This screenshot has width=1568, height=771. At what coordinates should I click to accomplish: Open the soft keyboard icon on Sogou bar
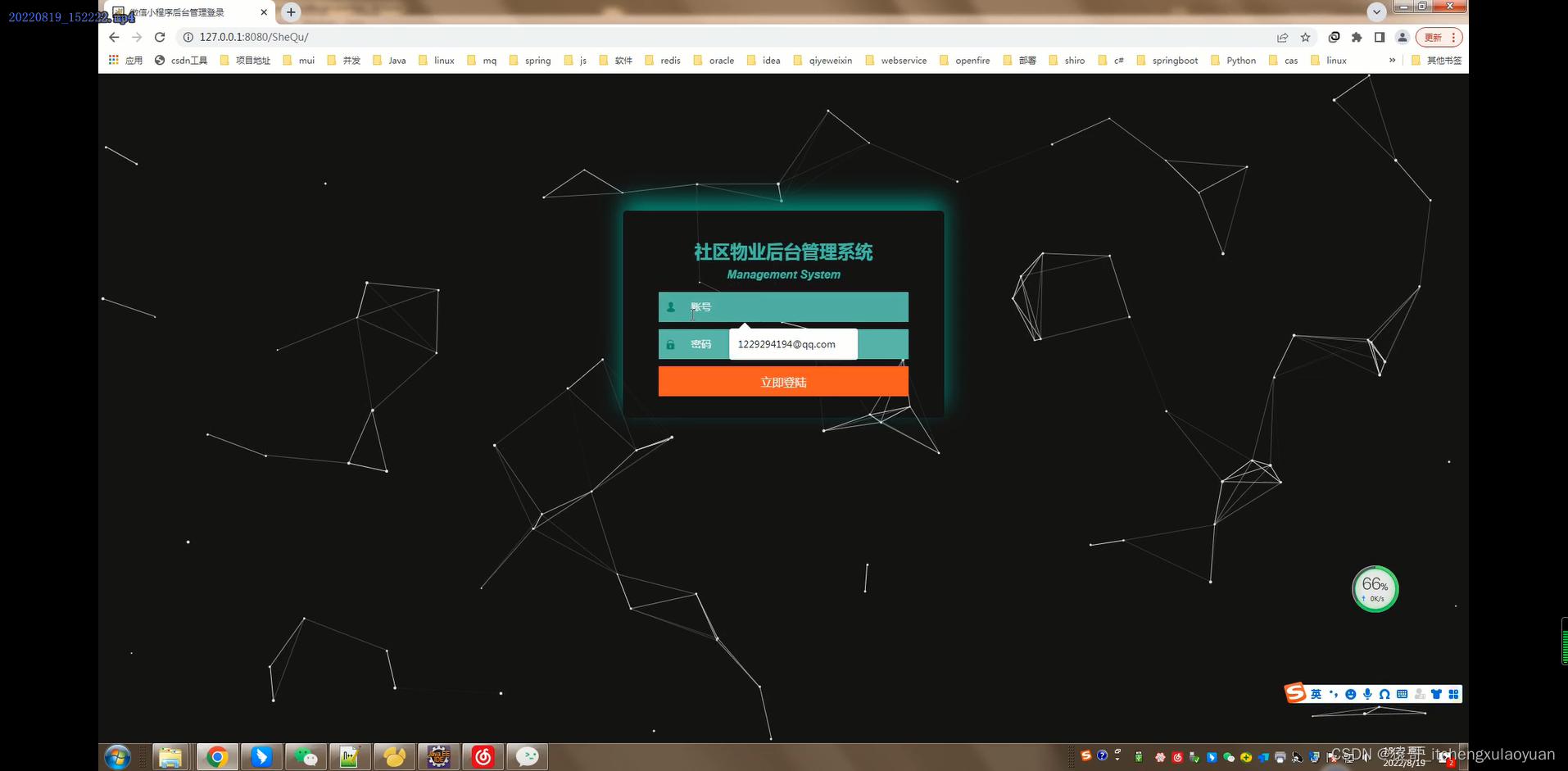[x=1402, y=694]
